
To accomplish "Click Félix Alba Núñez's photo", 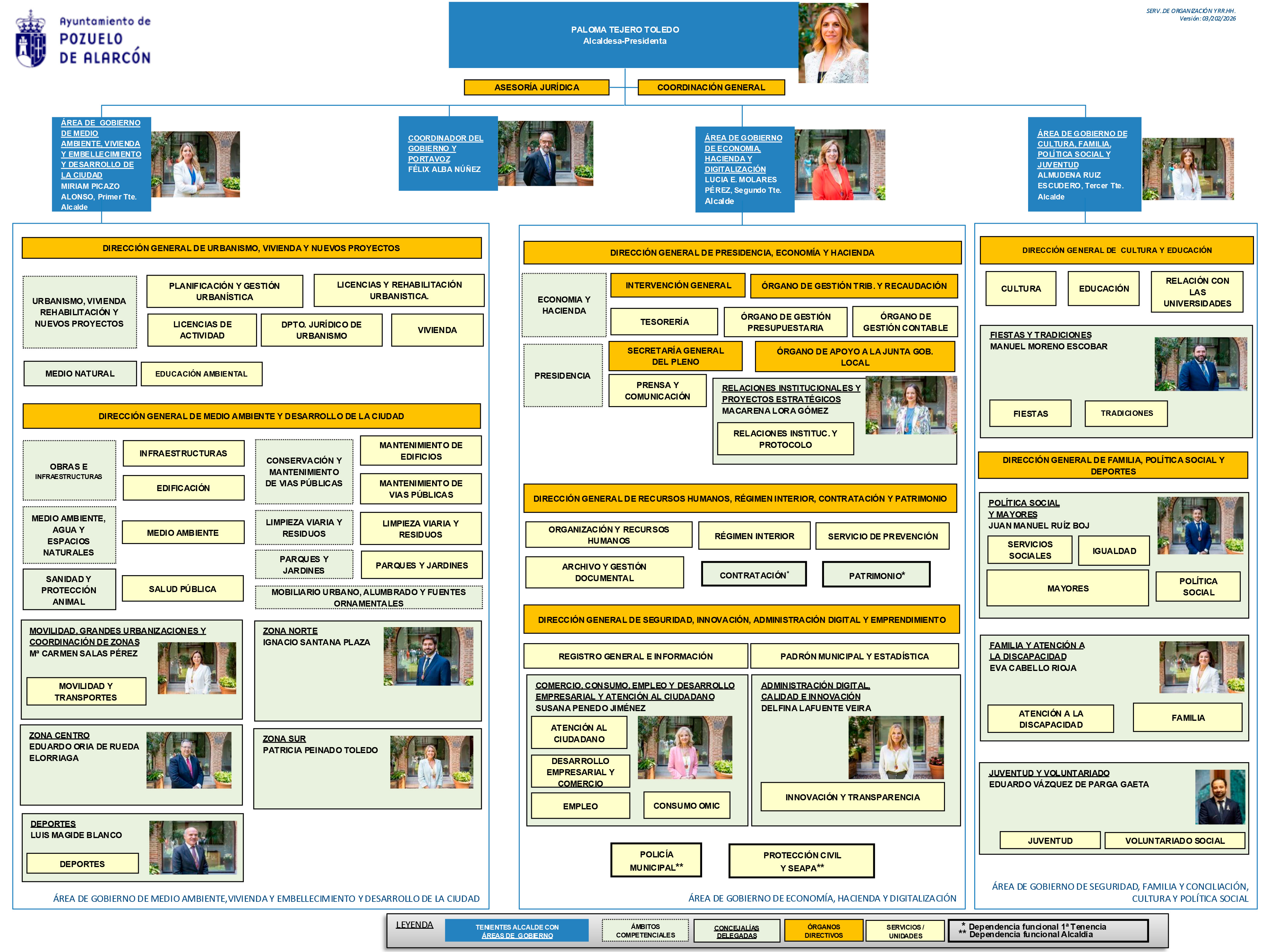I will (545, 153).
